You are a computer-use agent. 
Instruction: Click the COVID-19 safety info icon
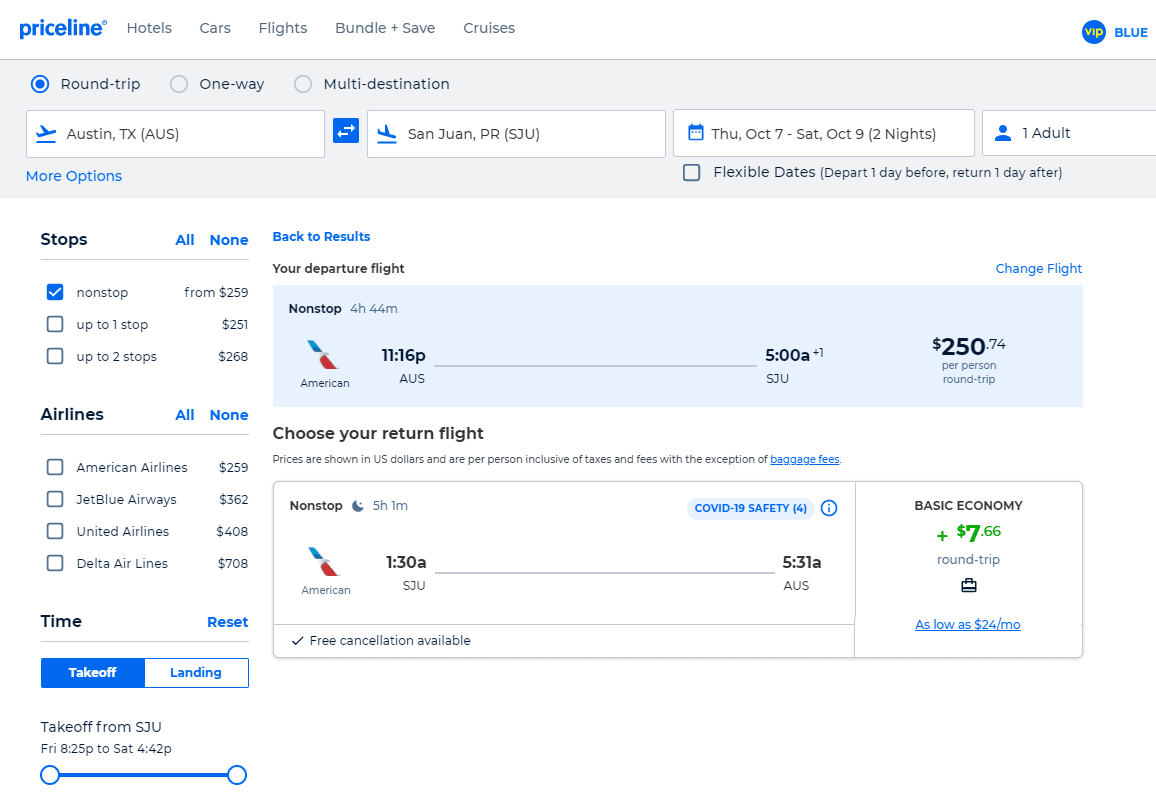[829, 508]
